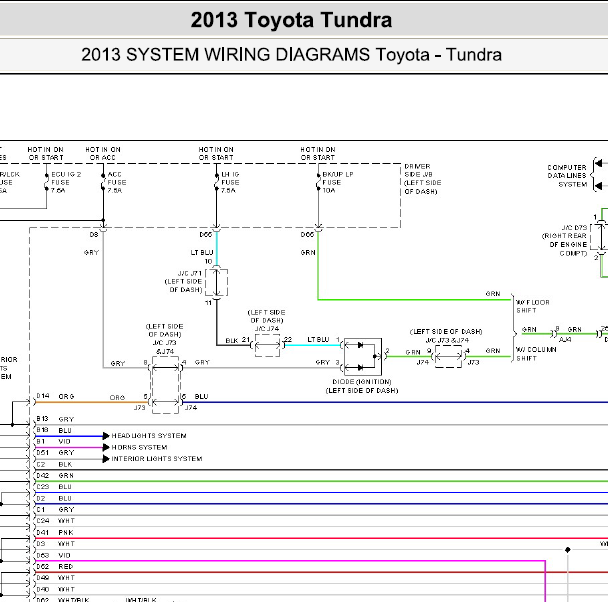This screenshot has width=608, height=602.
Task: Click the 'D40 WHT' pin label
Action: (55, 590)
